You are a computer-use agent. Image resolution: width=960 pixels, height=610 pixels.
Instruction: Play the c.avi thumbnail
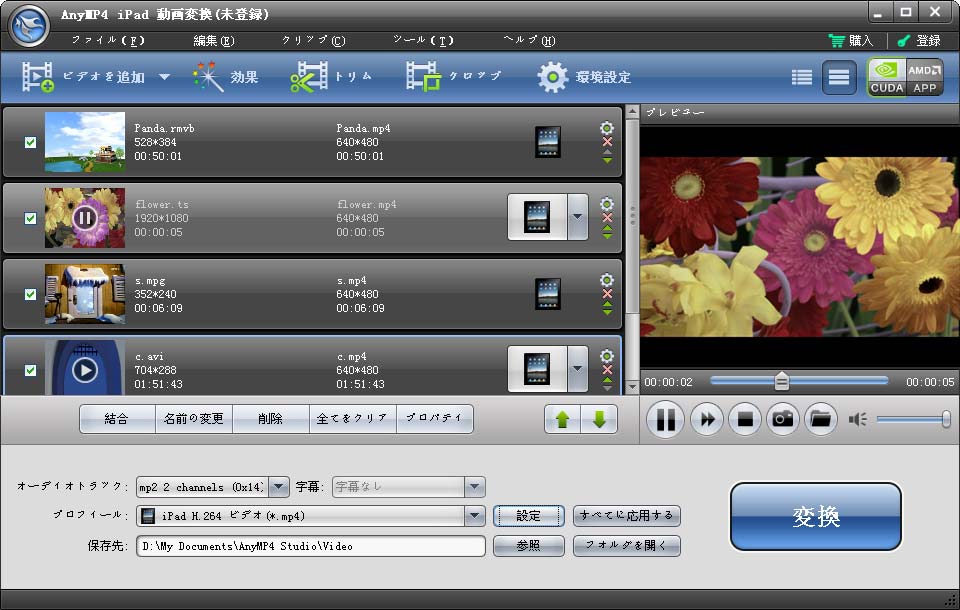pos(85,370)
